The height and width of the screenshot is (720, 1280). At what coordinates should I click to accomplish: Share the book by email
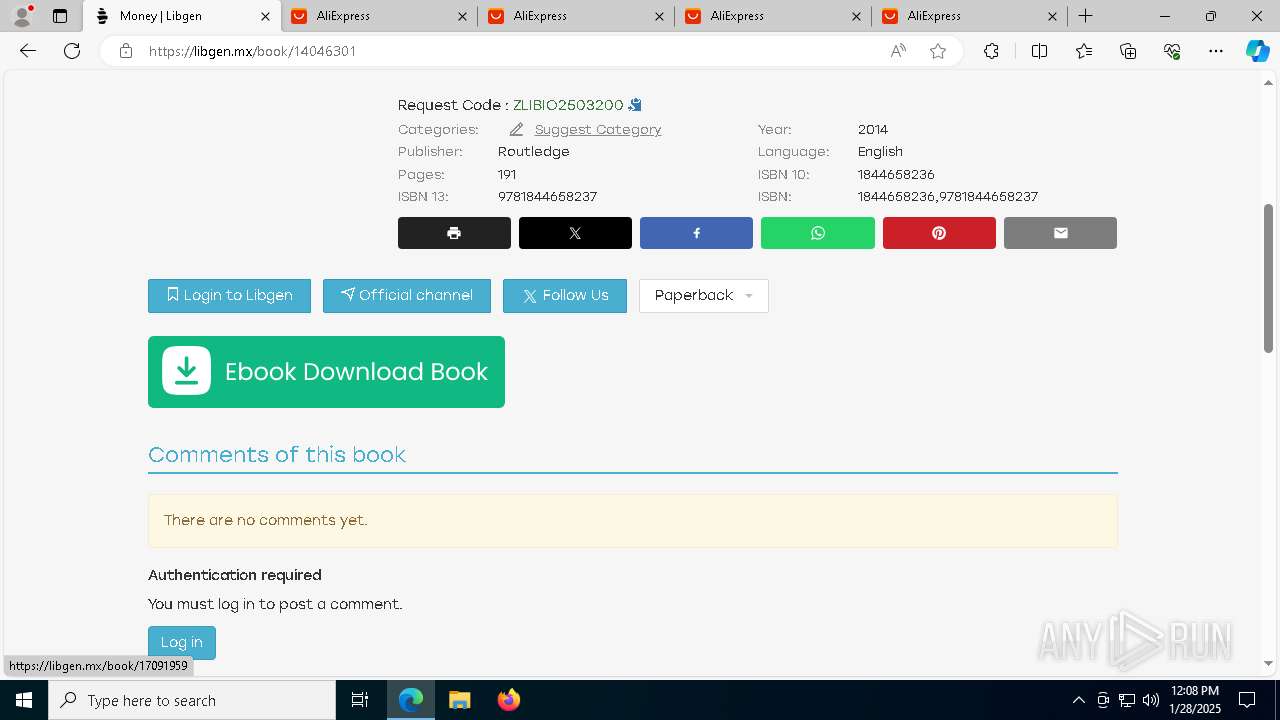pyautogui.click(x=1060, y=233)
